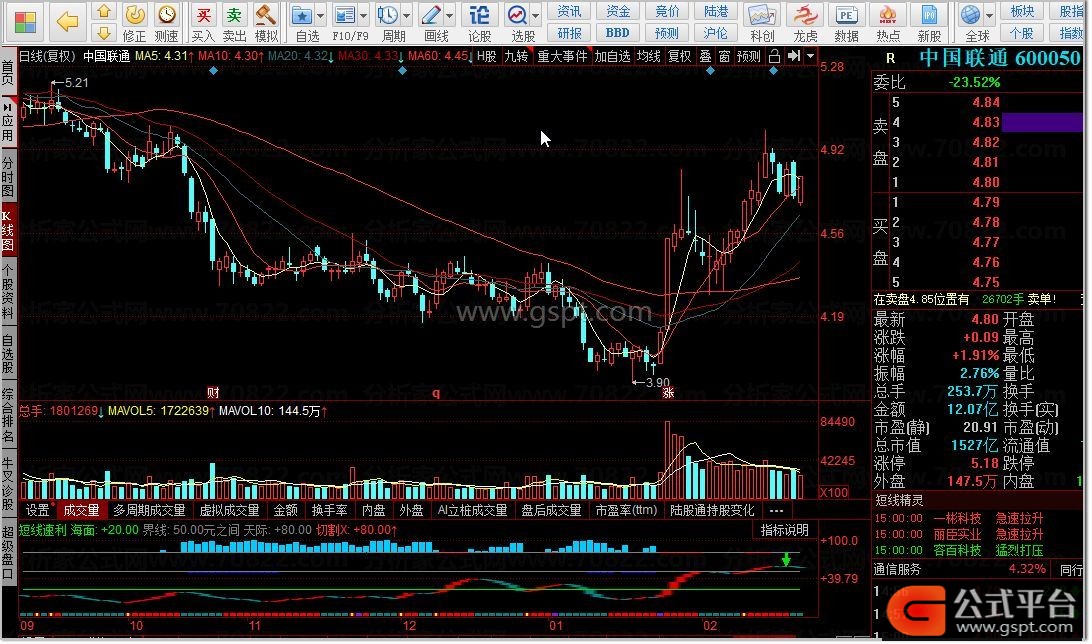Image resolution: width=1092 pixels, height=644 pixels.
Task: Toggle the 叠 overlay option
Action: coord(705,56)
